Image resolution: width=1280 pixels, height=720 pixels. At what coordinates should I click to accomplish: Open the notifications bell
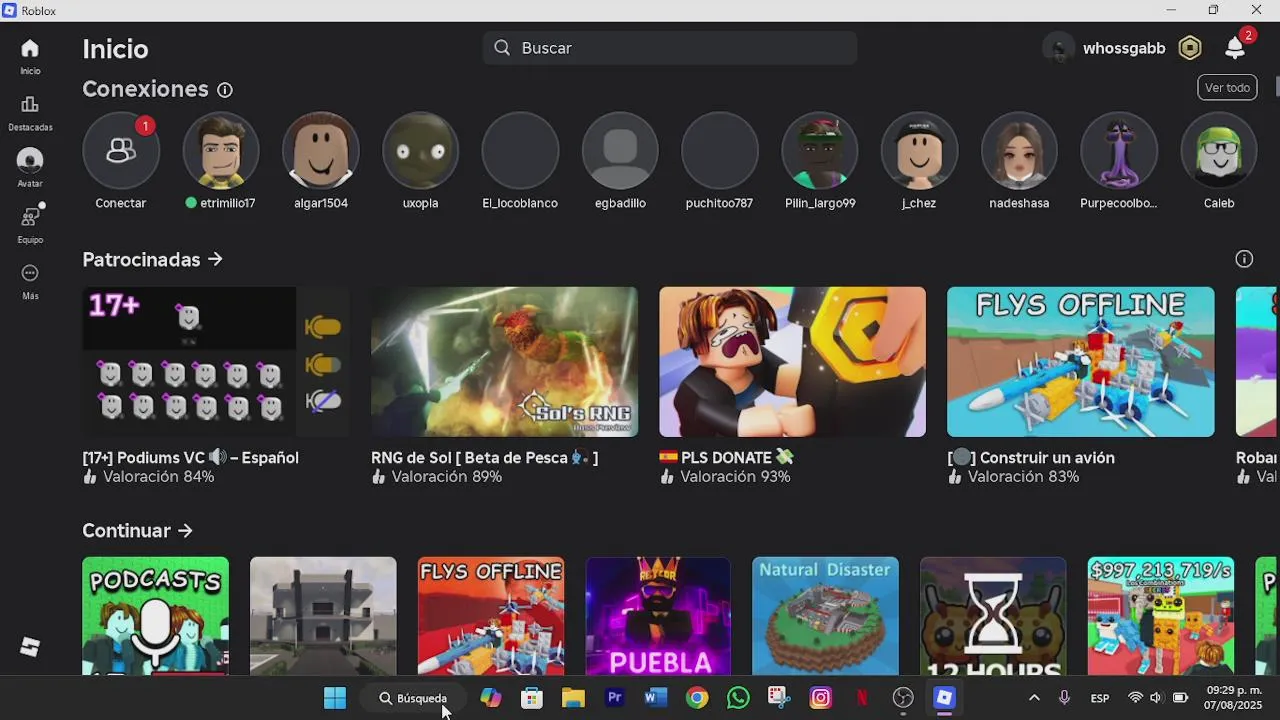click(1235, 48)
